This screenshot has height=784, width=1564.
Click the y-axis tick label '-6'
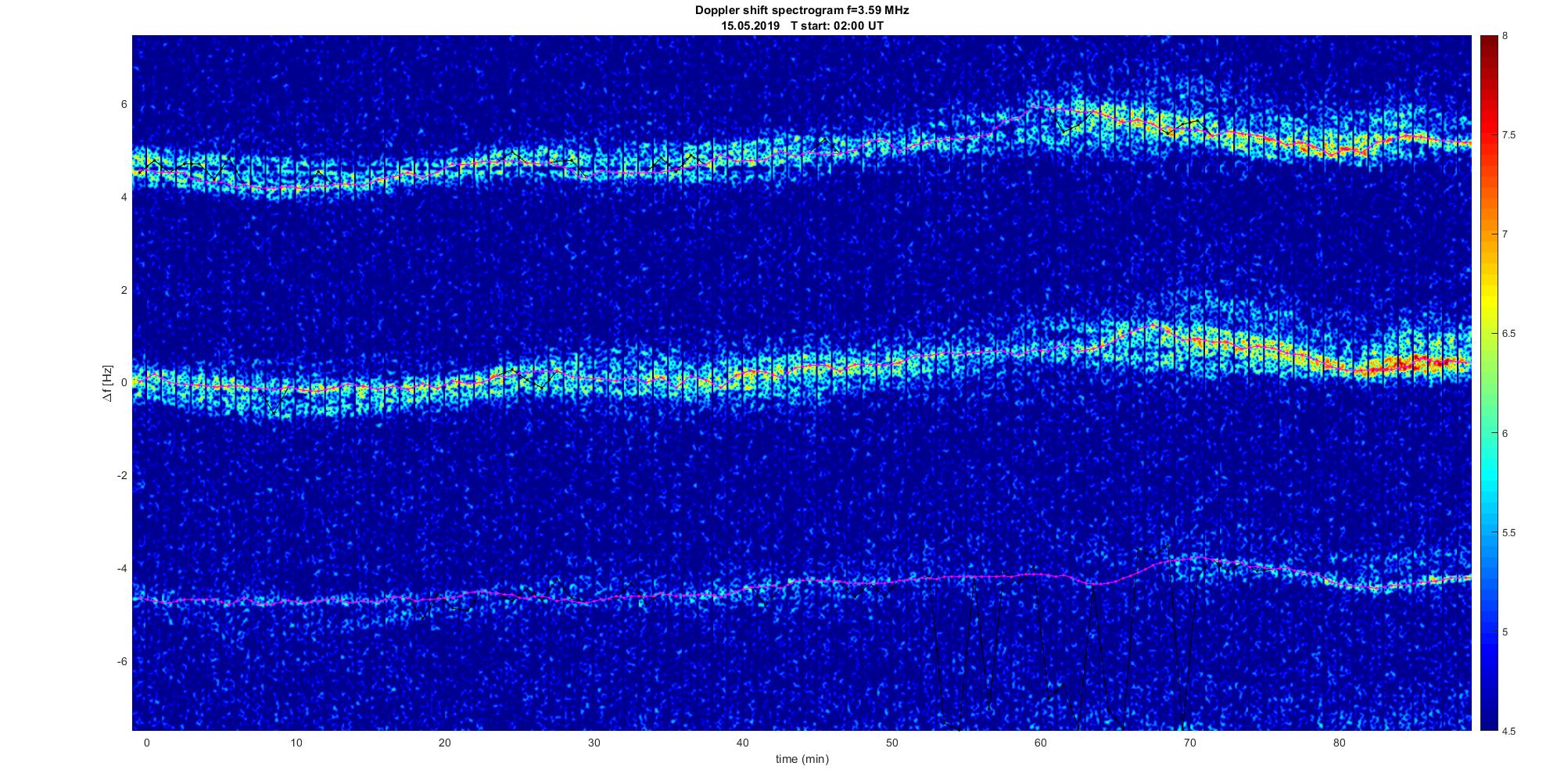(x=122, y=661)
